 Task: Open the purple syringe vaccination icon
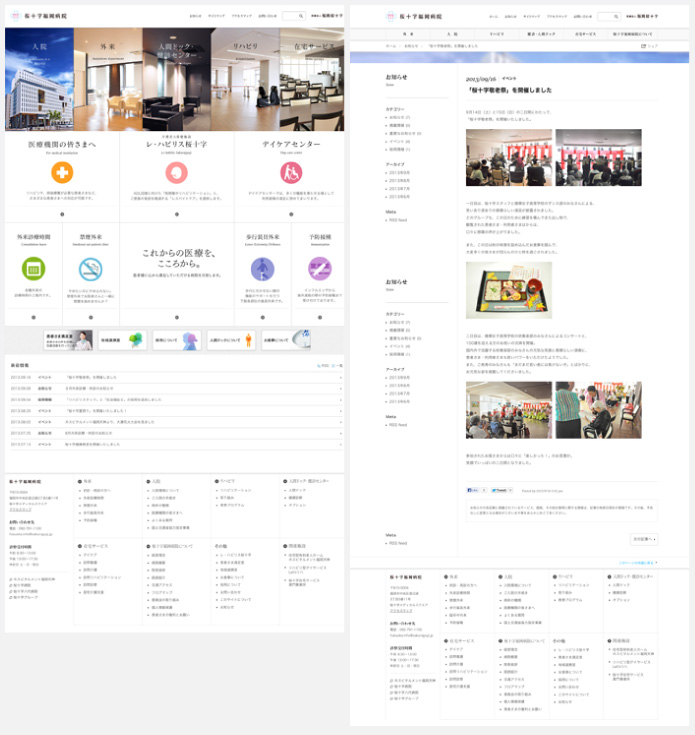click(x=320, y=268)
